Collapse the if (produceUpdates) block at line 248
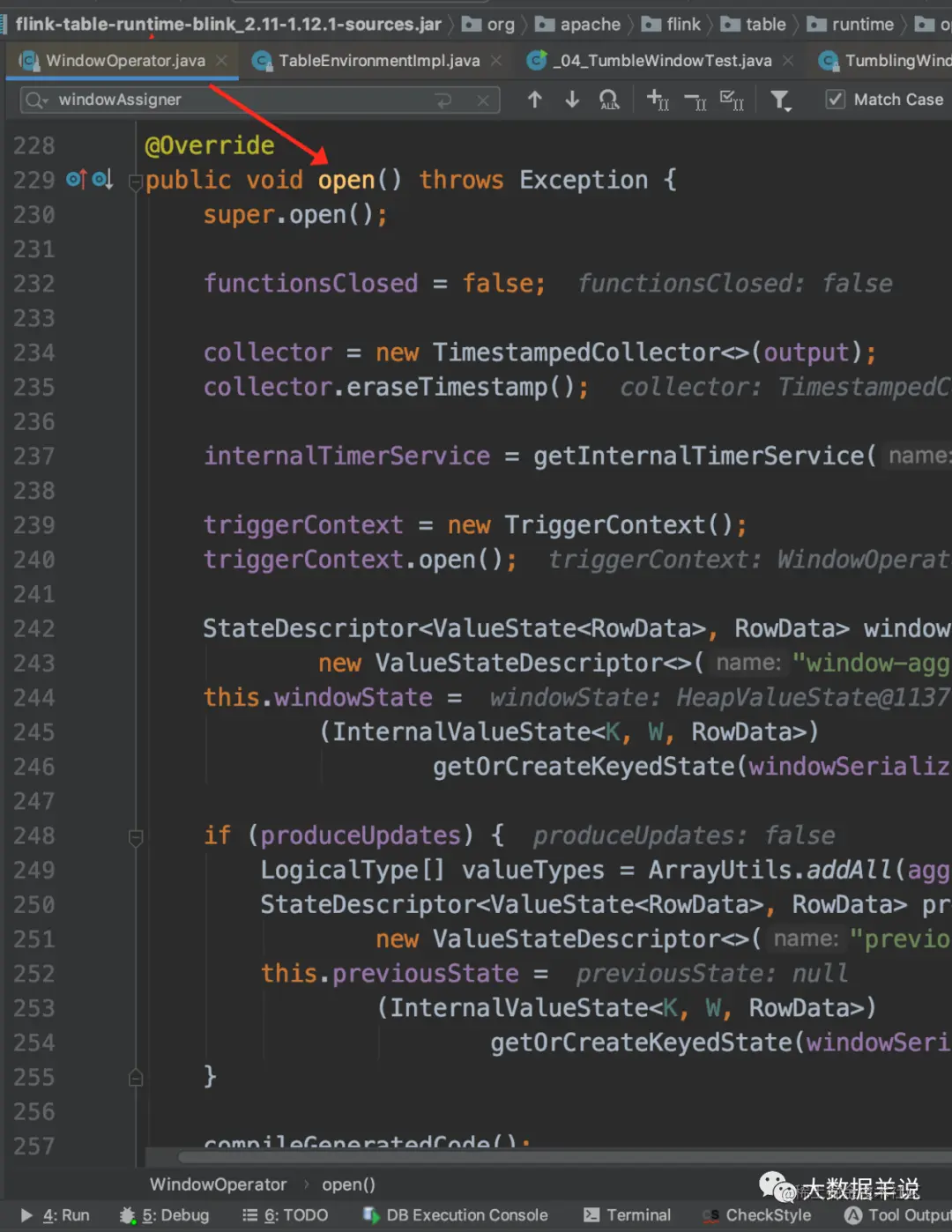This screenshot has width=952, height=1232. click(136, 837)
